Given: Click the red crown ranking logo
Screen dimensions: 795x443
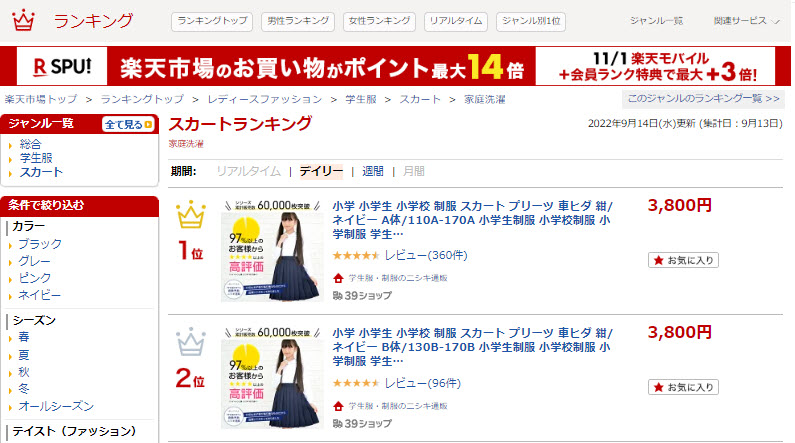Looking at the screenshot, I should 23,20.
